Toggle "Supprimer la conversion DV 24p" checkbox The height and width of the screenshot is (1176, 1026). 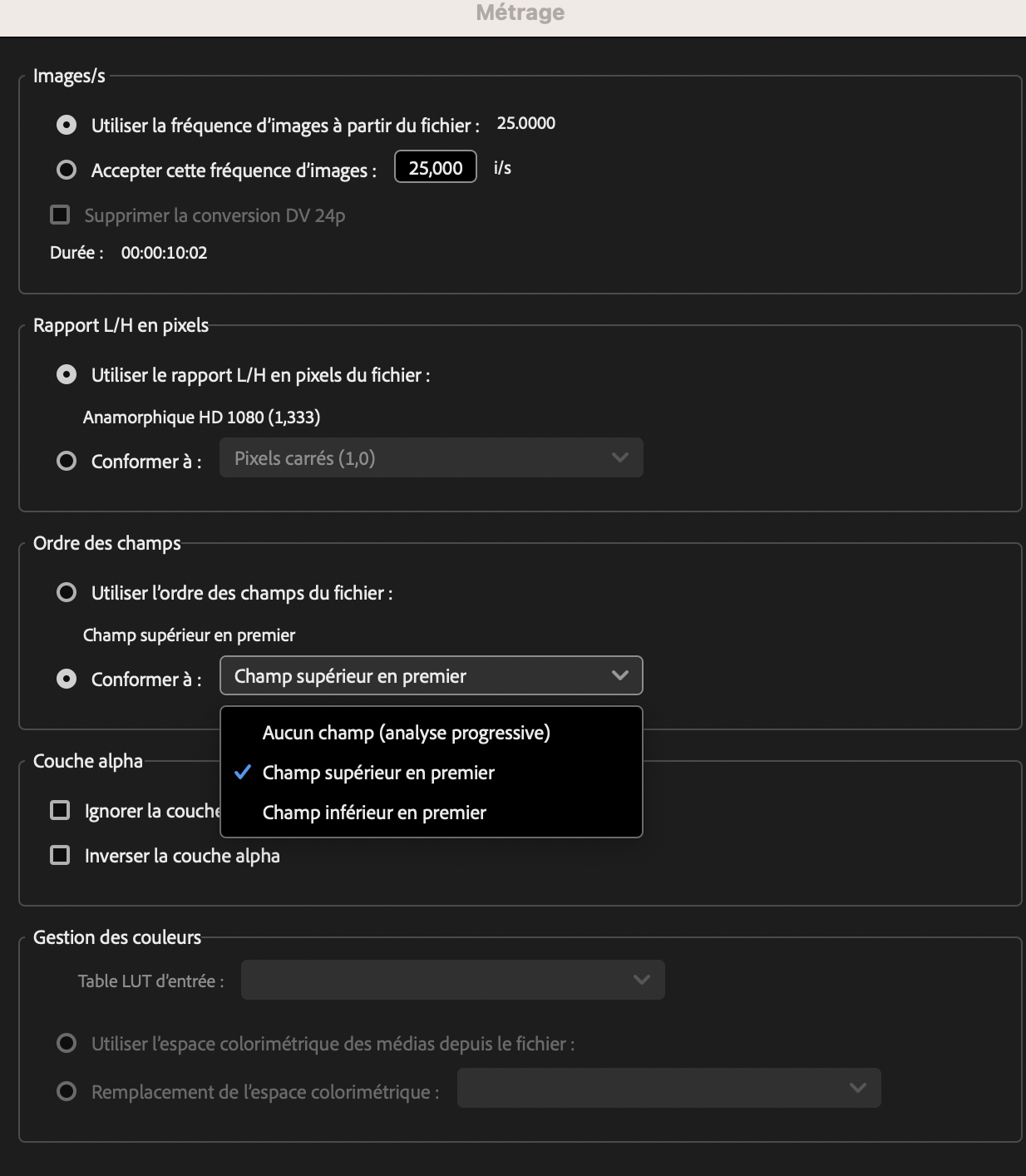click(61, 215)
